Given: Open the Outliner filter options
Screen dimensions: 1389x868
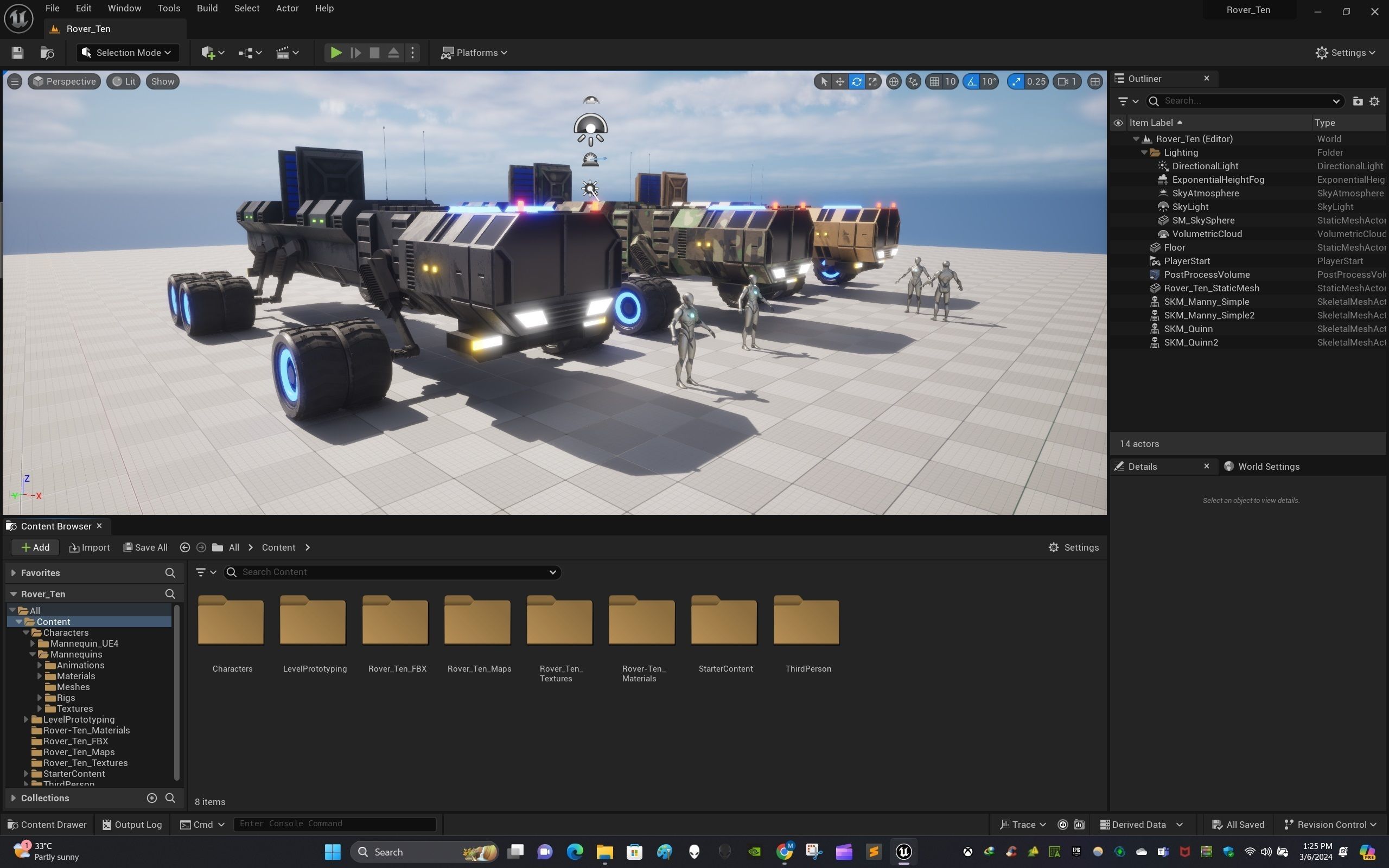Looking at the screenshot, I should [x=1128, y=101].
